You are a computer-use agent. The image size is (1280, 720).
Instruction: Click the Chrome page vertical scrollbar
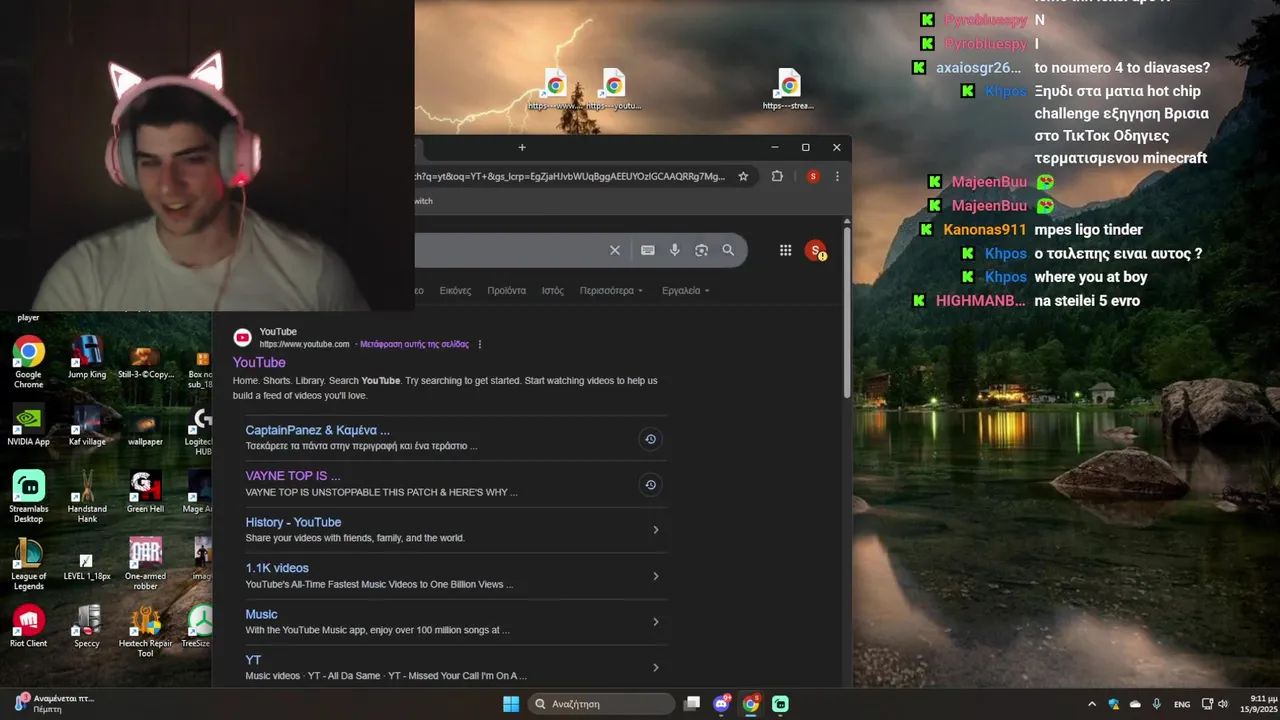[x=847, y=312]
